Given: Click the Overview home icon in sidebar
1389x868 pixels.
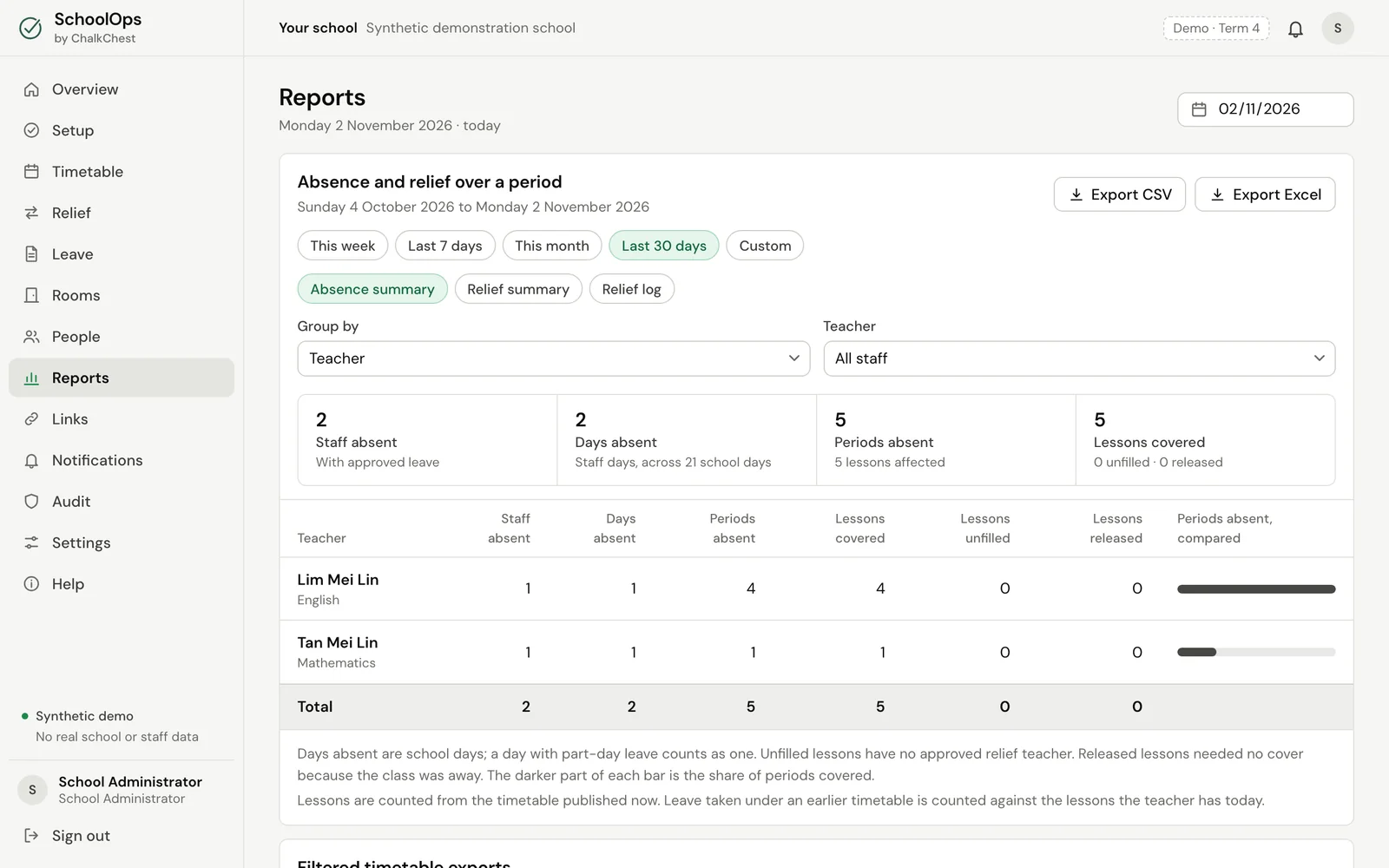Looking at the screenshot, I should click(x=31, y=89).
